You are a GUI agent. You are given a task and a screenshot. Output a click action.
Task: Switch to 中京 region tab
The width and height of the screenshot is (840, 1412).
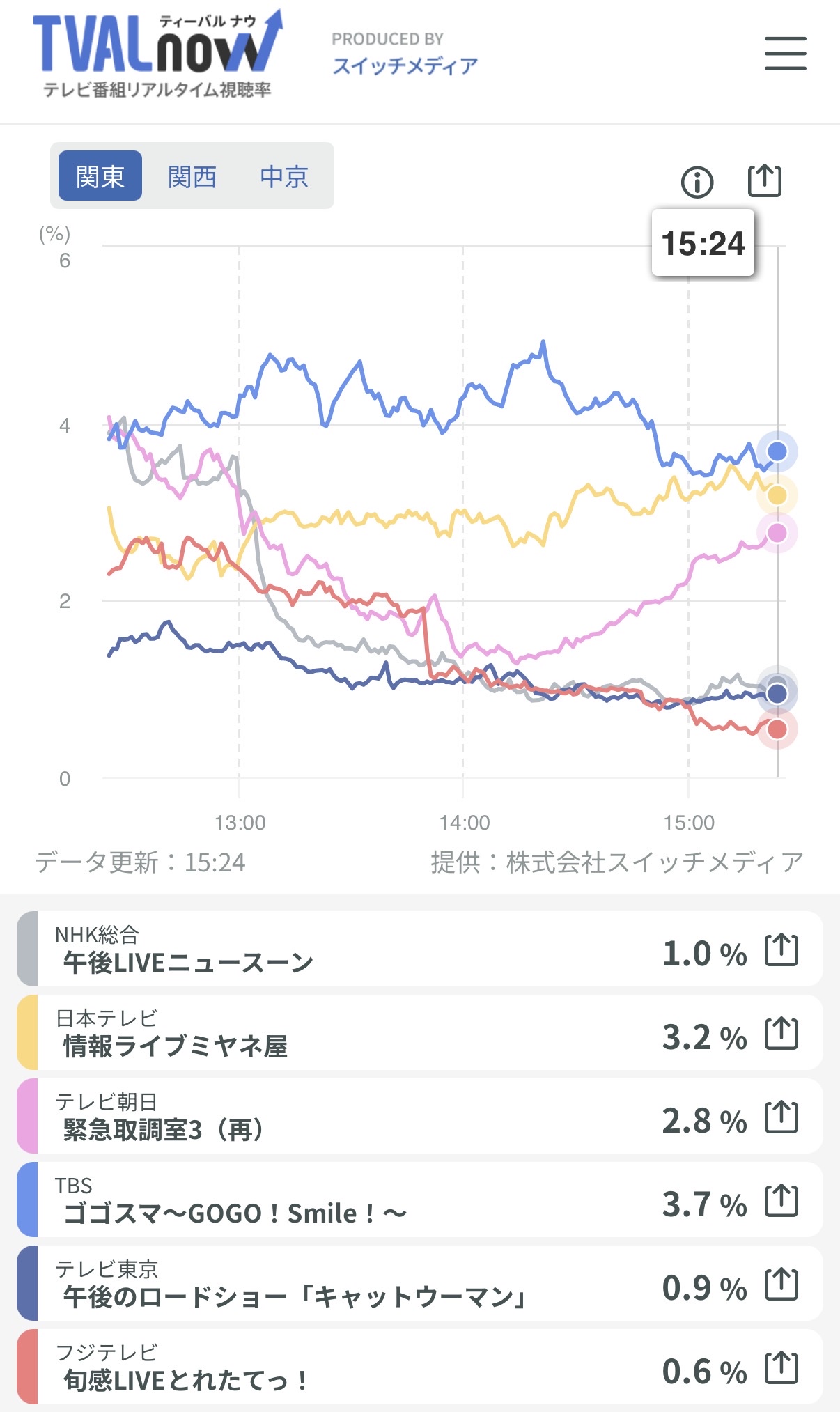(x=283, y=176)
